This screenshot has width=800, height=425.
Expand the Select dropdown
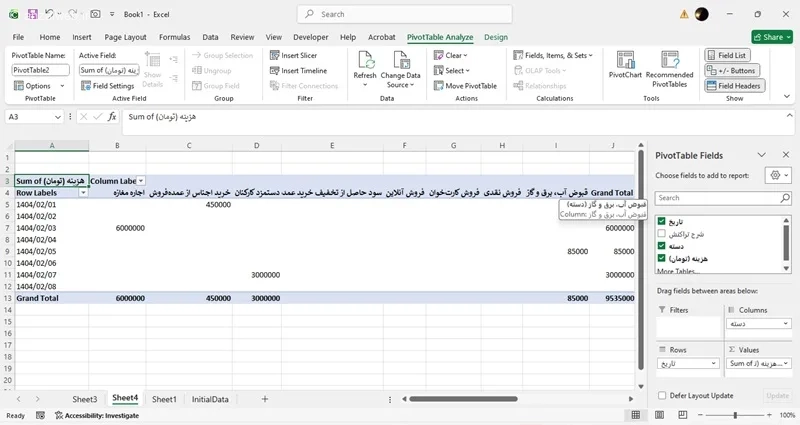(452, 70)
